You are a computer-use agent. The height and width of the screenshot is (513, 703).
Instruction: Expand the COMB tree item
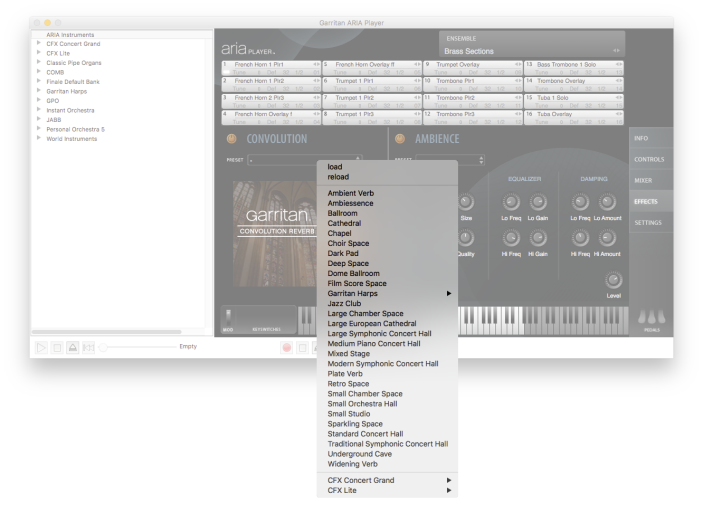pyautogui.click(x=39, y=71)
